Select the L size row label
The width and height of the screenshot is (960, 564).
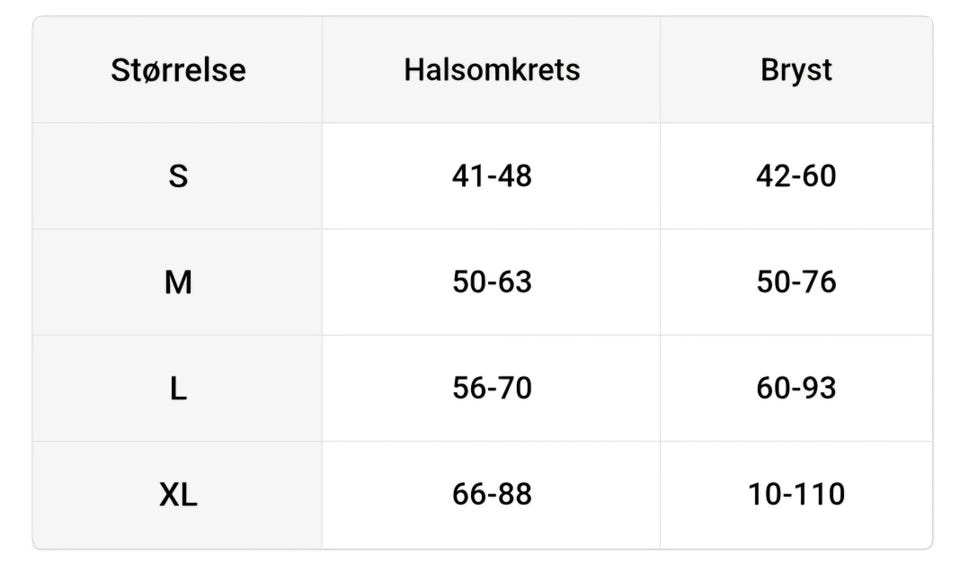click(178, 388)
